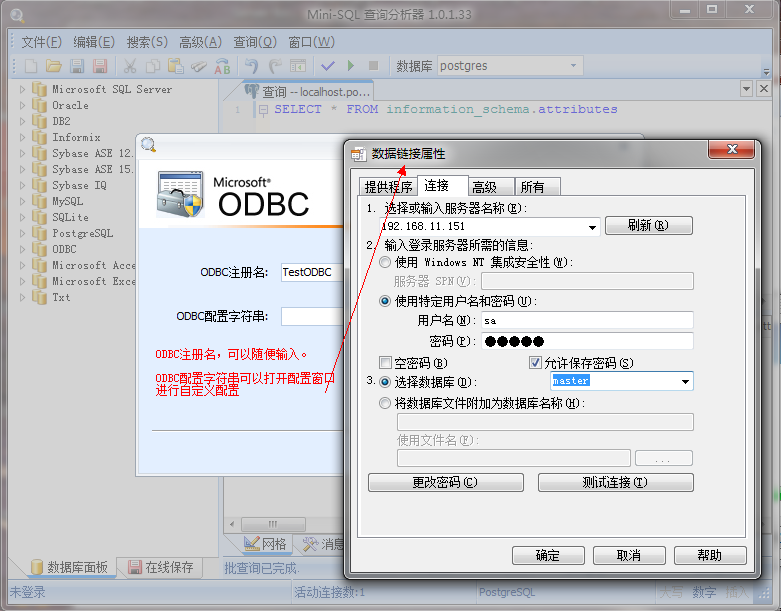Click the 测试连接(T) button

[616, 482]
